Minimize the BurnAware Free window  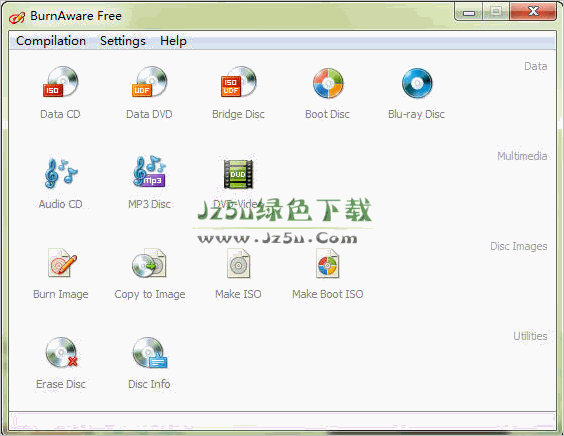point(469,12)
